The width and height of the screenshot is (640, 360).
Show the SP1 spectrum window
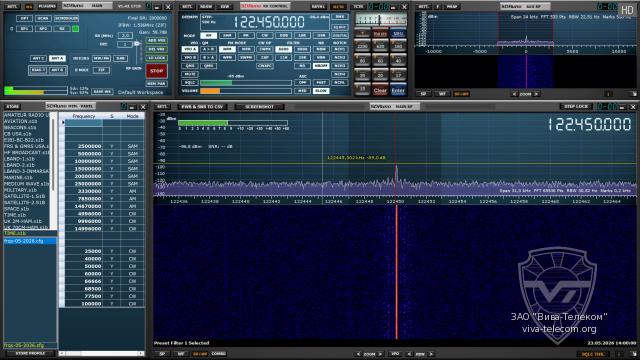tap(24, 29)
